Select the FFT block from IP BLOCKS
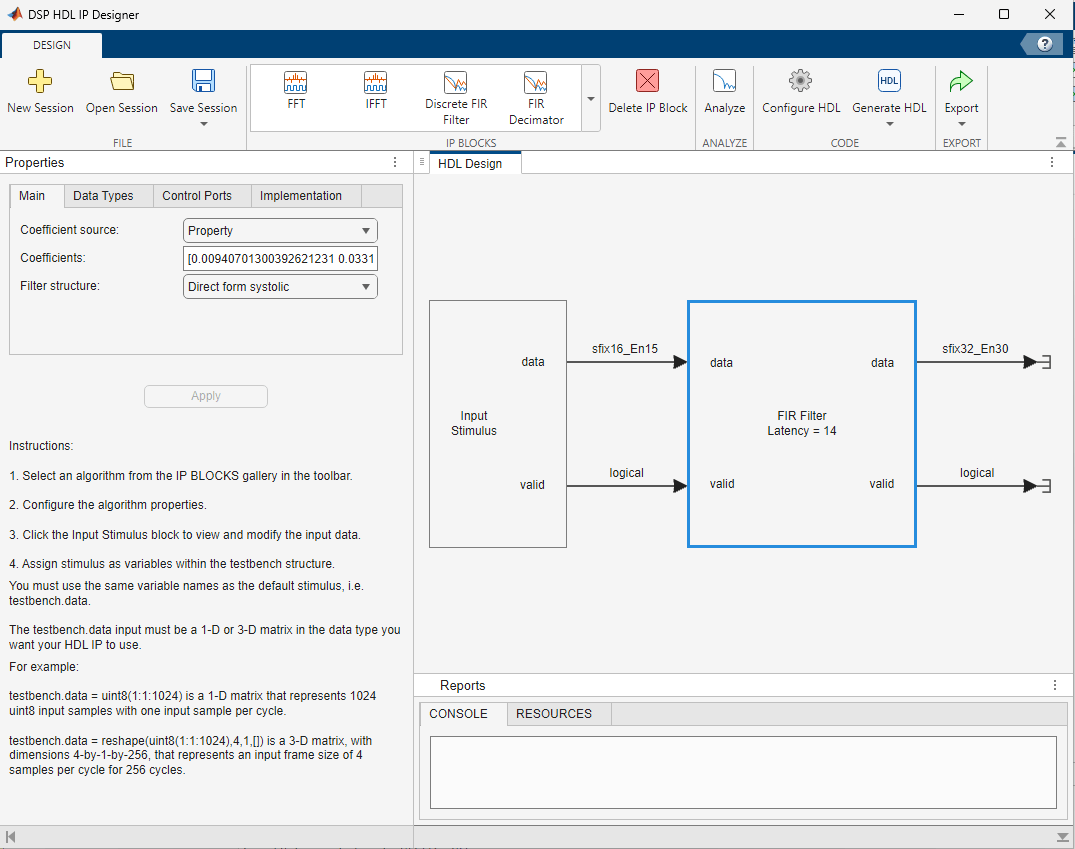The width and height of the screenshot is (1075, 849). pyautogui.click(x=296, y=90)
